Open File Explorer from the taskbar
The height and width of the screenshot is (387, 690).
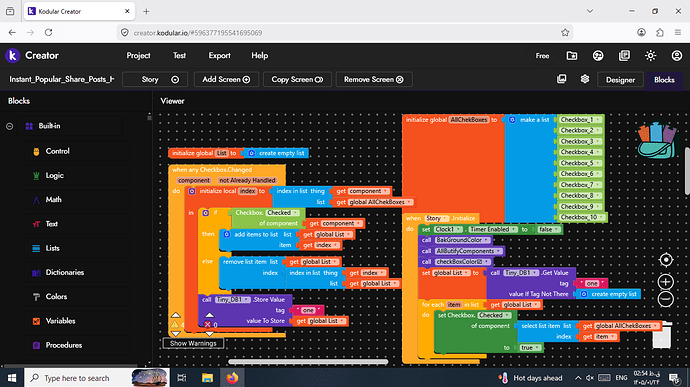(x=207, y=378)
